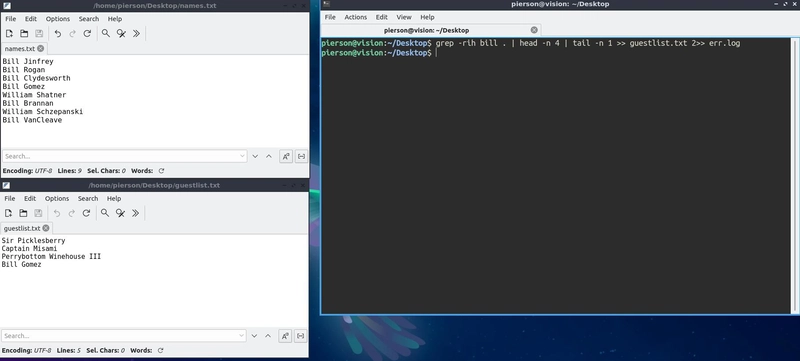
Task: Open File menu in guestlist.txt window
Action: pos(10,198)
